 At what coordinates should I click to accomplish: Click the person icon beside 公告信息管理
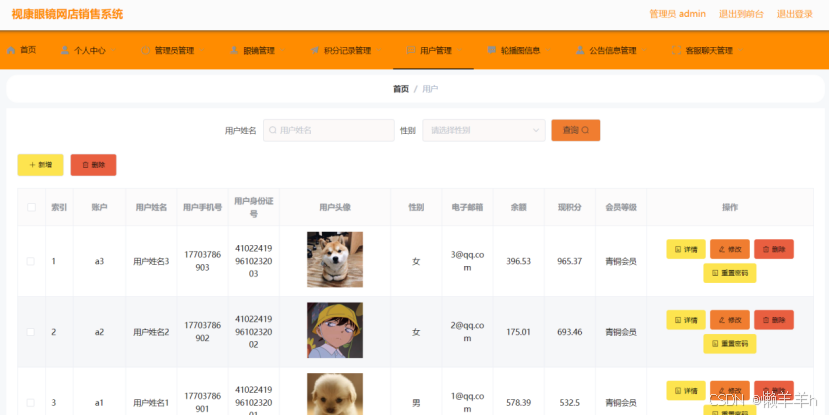580,50
